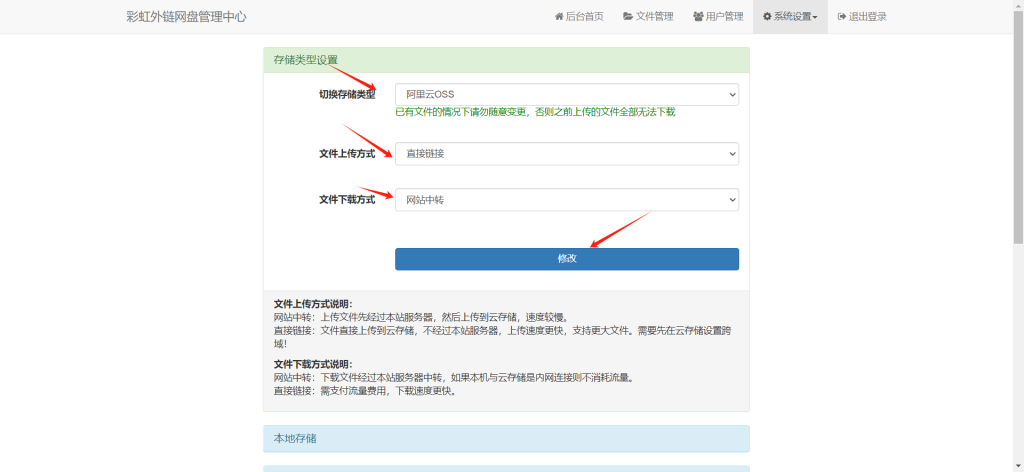Click the home icon beside 后台首页
1024x472 pixels.
click(559, 17)
